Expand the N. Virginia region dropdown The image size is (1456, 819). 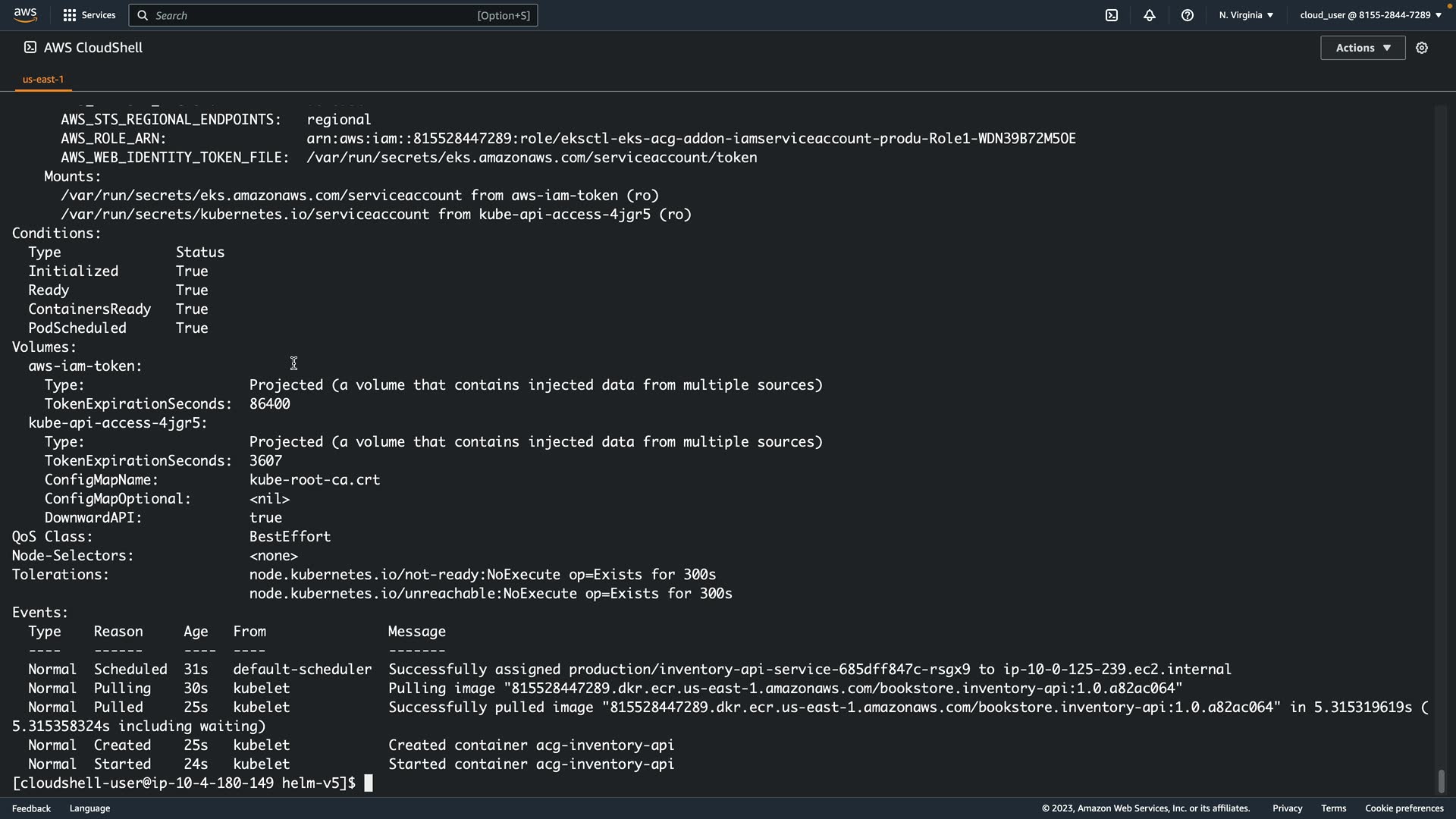coord(1246,15)
